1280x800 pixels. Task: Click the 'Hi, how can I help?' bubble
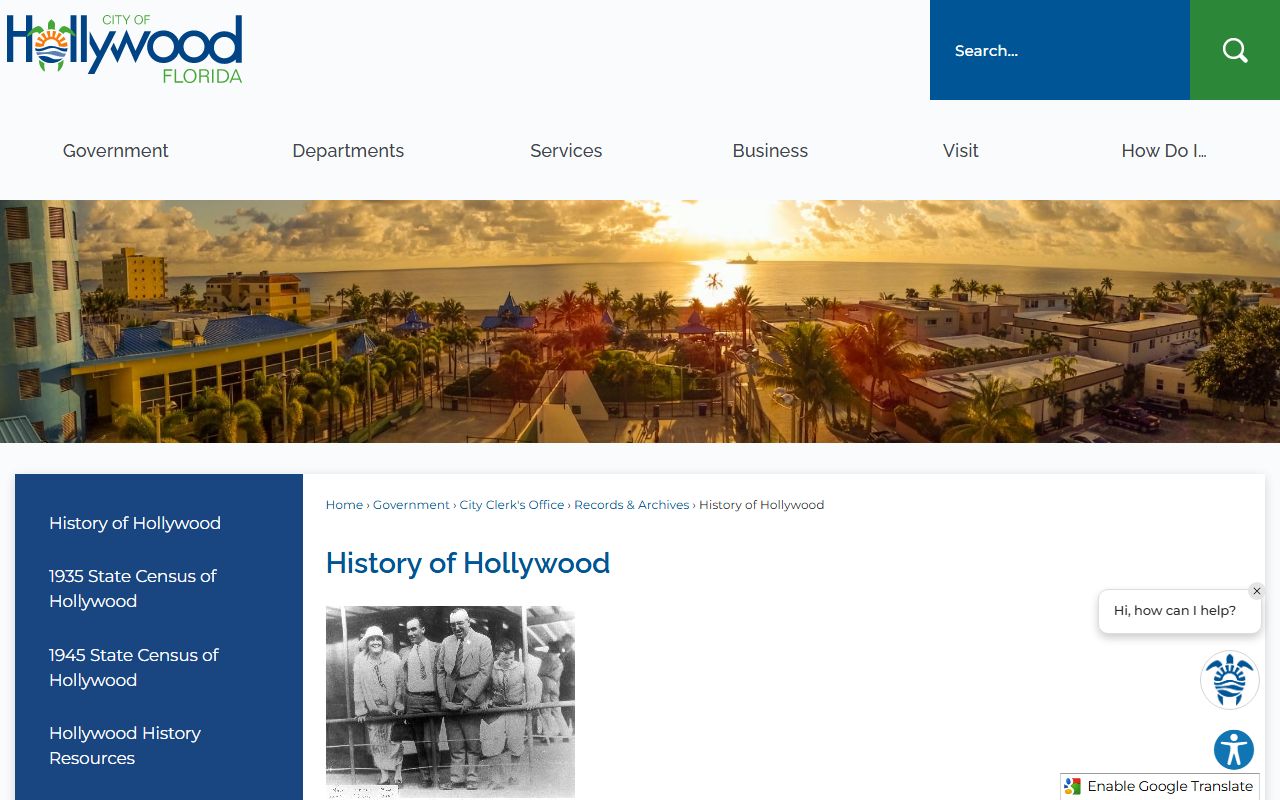point(1179,611)
